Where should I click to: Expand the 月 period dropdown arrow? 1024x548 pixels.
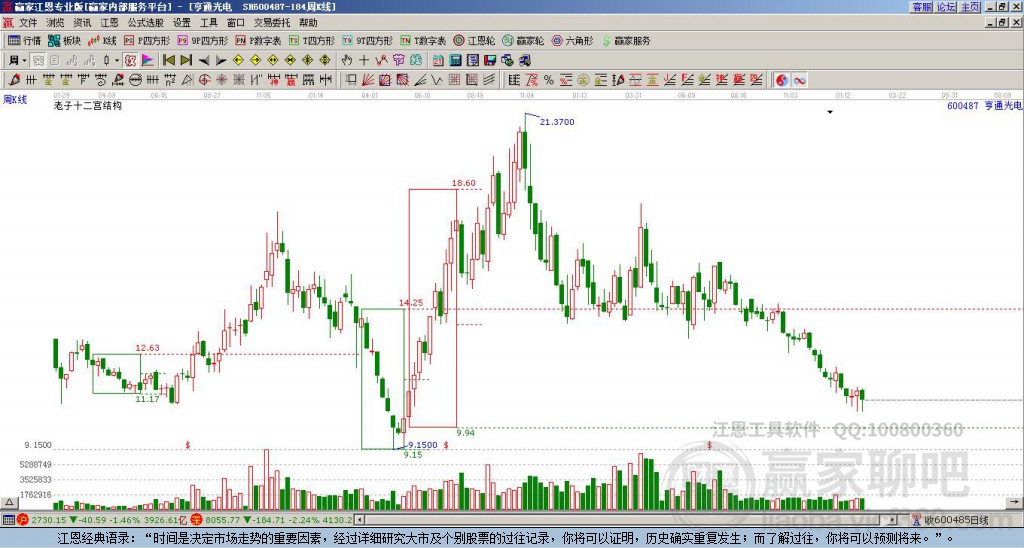click(25, 60)
